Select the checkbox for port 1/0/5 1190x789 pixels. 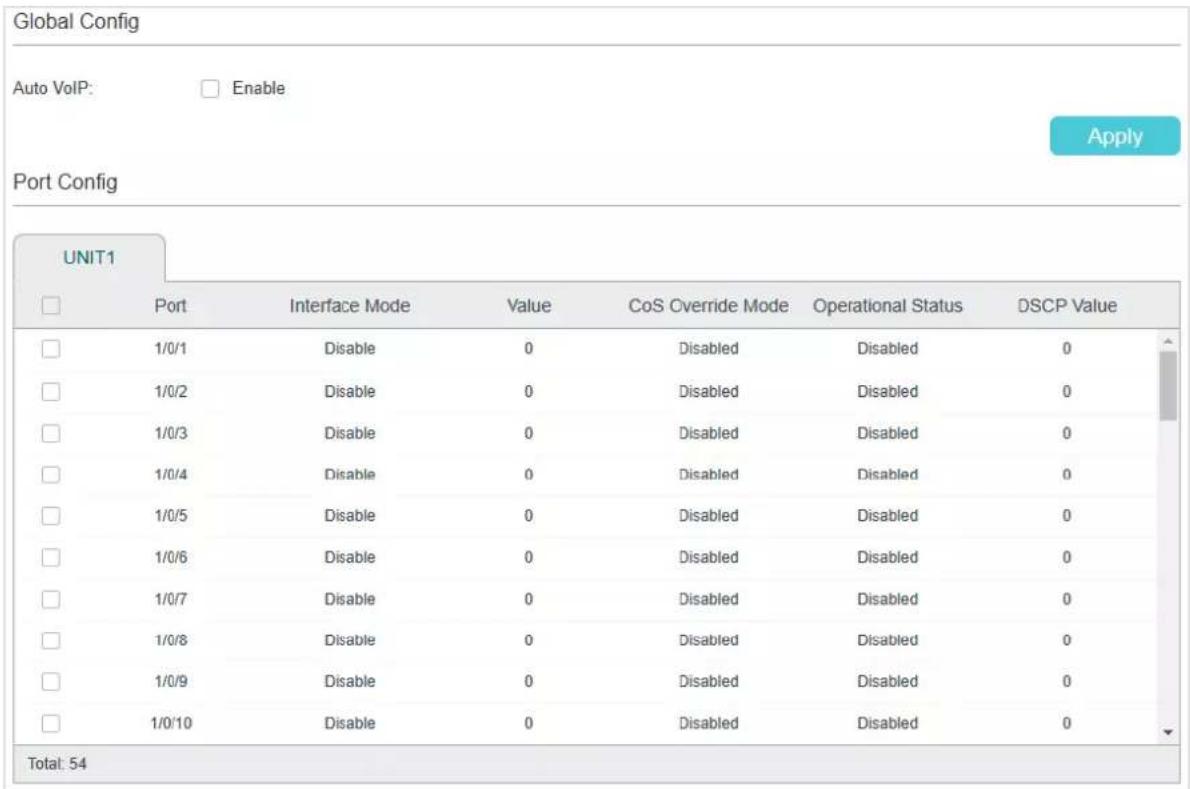51,516
